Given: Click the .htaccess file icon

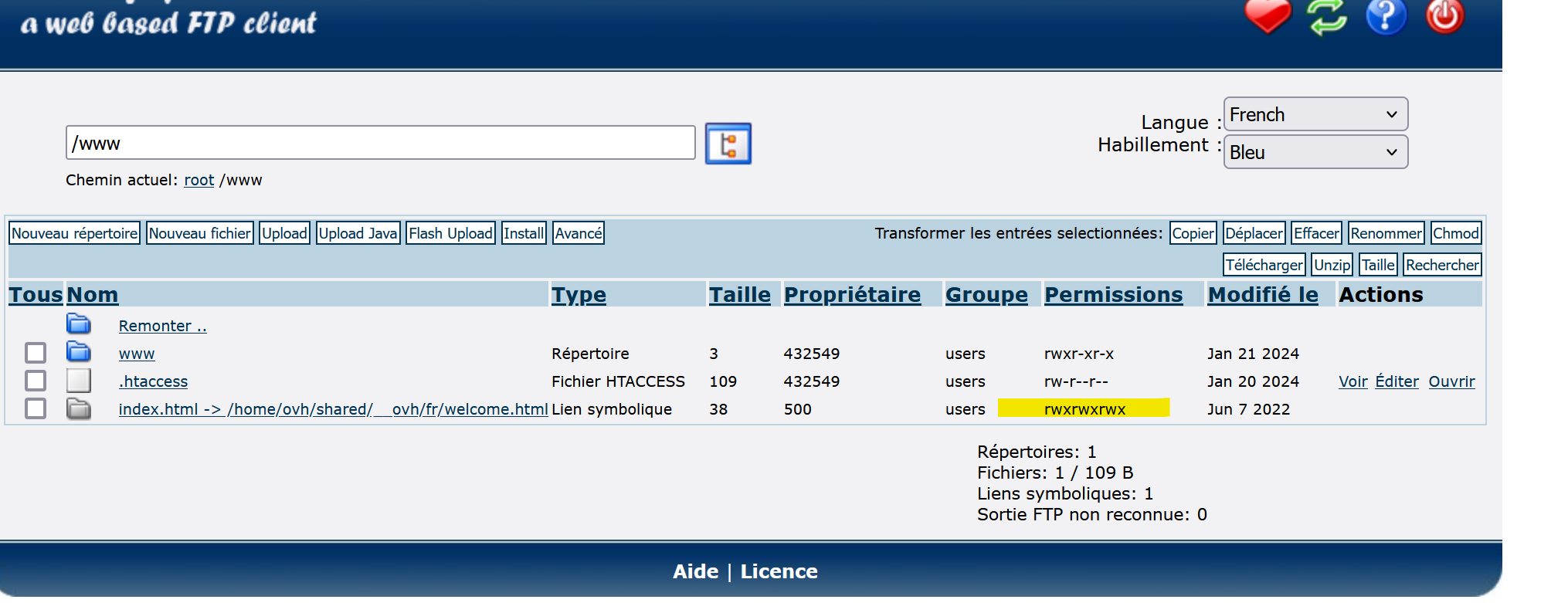Looking at the screenshot, I should click(79, 381).
